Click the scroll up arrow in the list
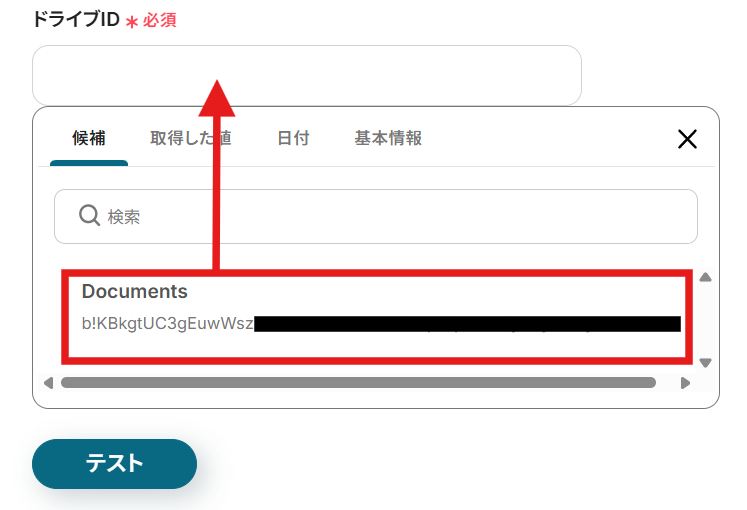Image resolution: width=747 pixels, height=510 pixels. click(705, 277)
